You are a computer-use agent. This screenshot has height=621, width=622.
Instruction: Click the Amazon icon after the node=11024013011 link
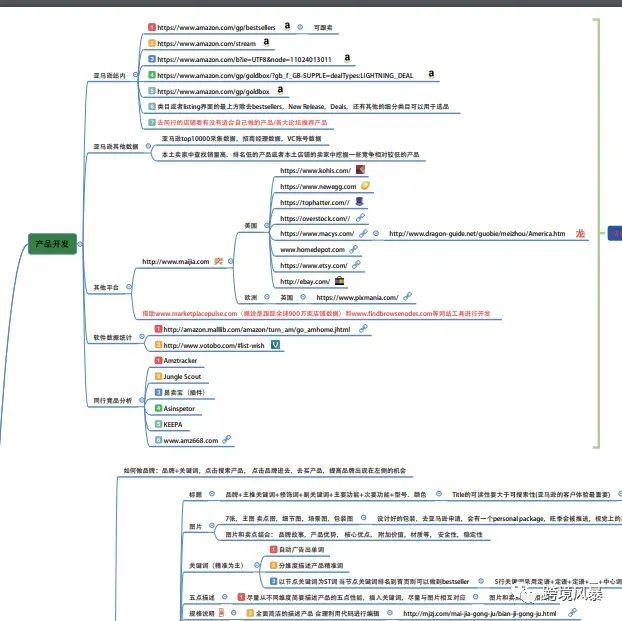[x=347, y=58]
